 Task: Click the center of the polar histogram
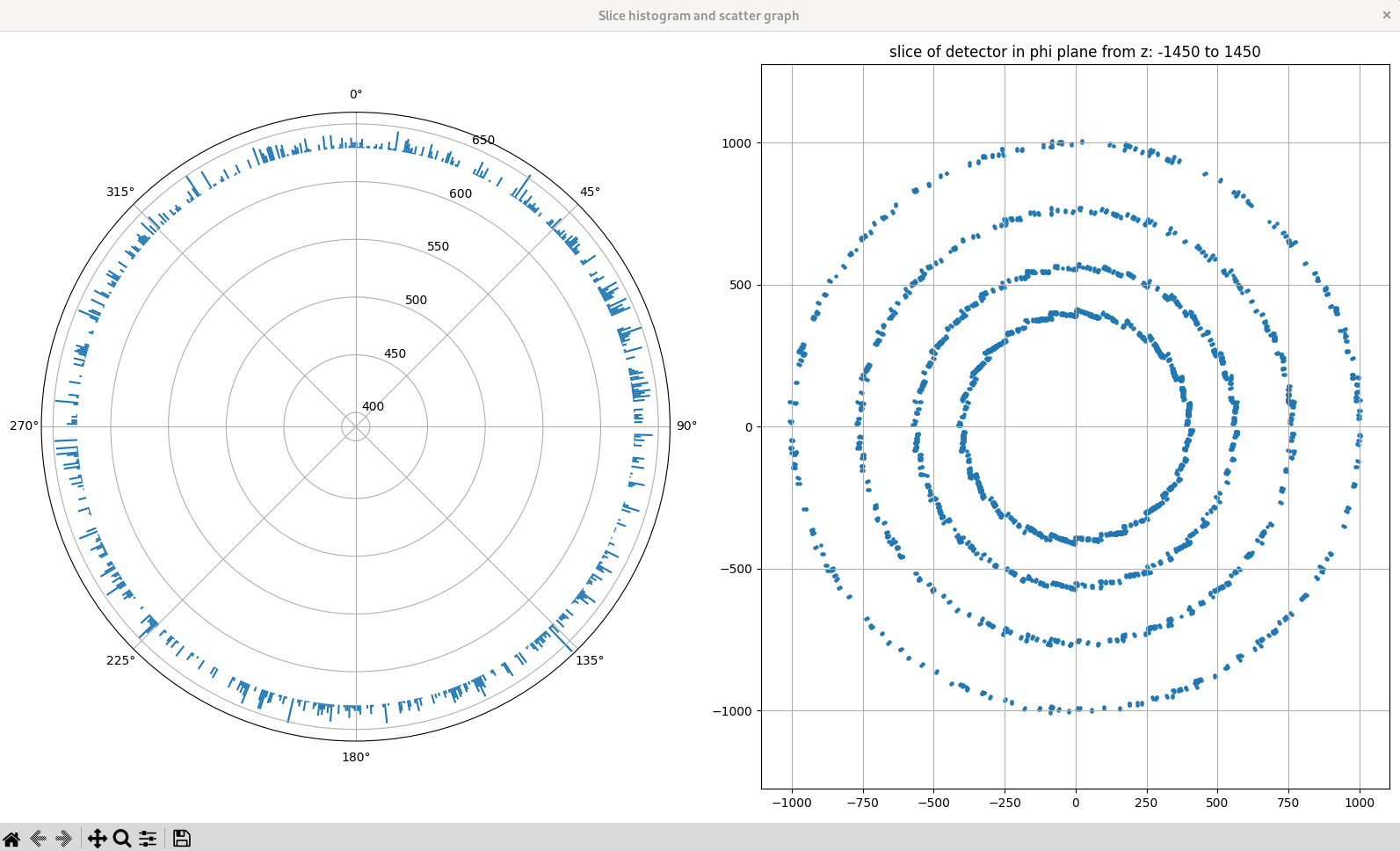[356, 427]
